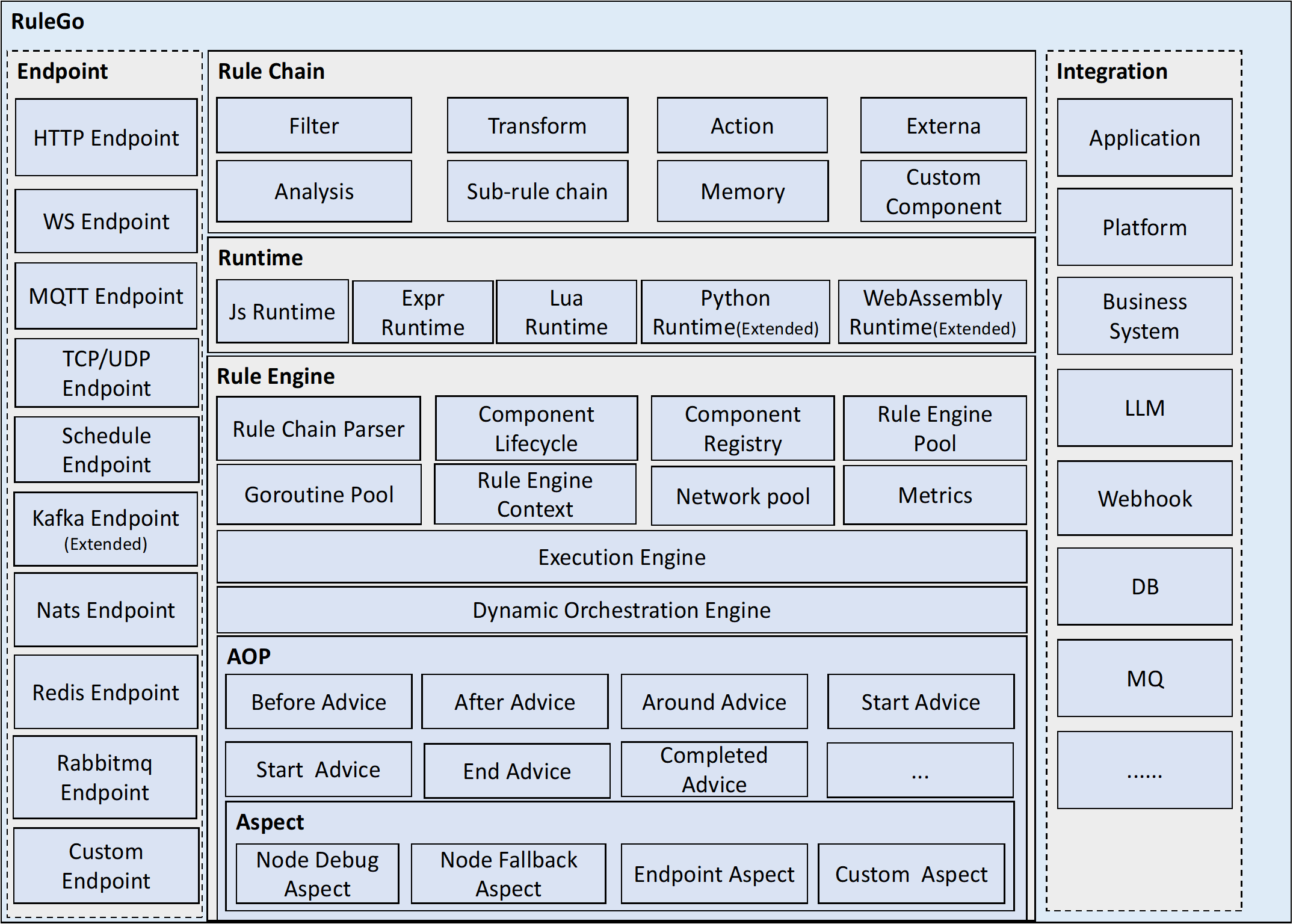Click the Rule Chain Parser box
This screenshot has height=924, width=1293.
318,429
